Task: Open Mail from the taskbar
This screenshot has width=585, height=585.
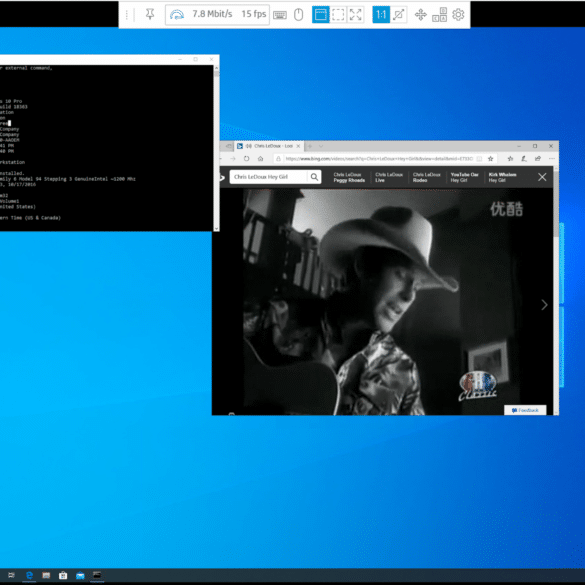Action: point(80,575)
